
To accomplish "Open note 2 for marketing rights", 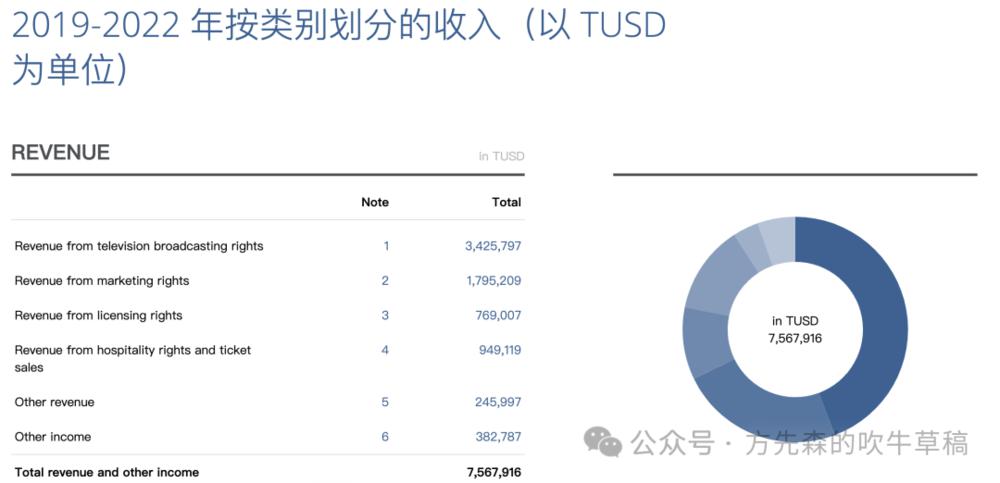I will [385, 281].
